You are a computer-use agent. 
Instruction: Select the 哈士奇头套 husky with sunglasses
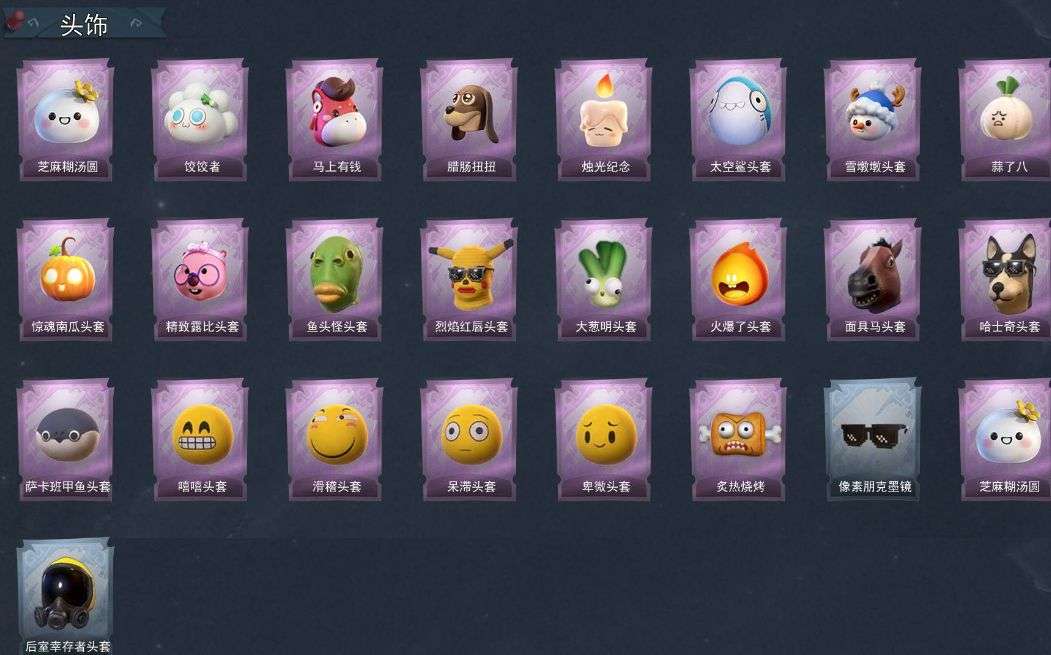[1005, 280]
